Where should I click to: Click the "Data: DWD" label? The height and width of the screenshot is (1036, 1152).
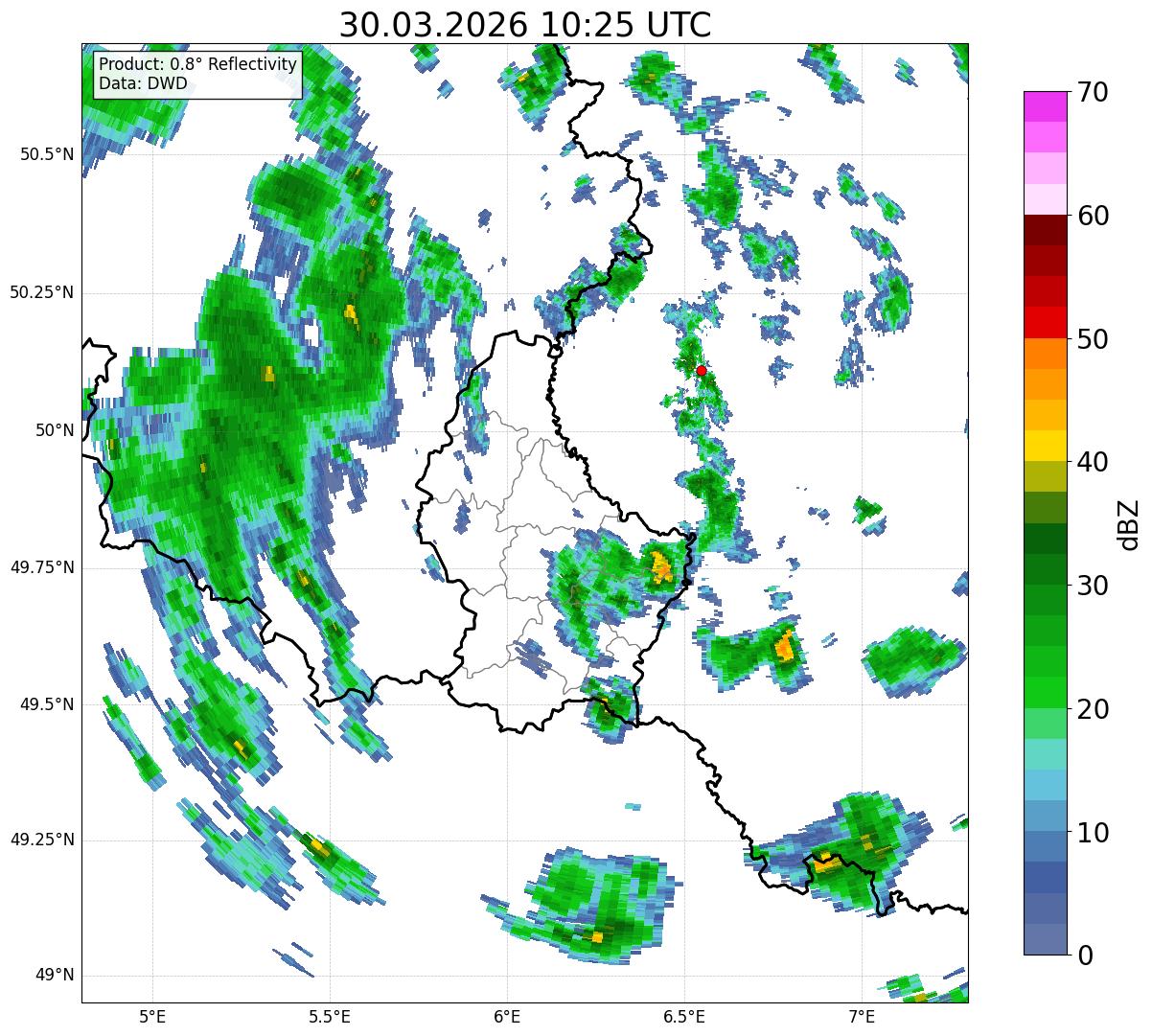[x=143, y=84]
